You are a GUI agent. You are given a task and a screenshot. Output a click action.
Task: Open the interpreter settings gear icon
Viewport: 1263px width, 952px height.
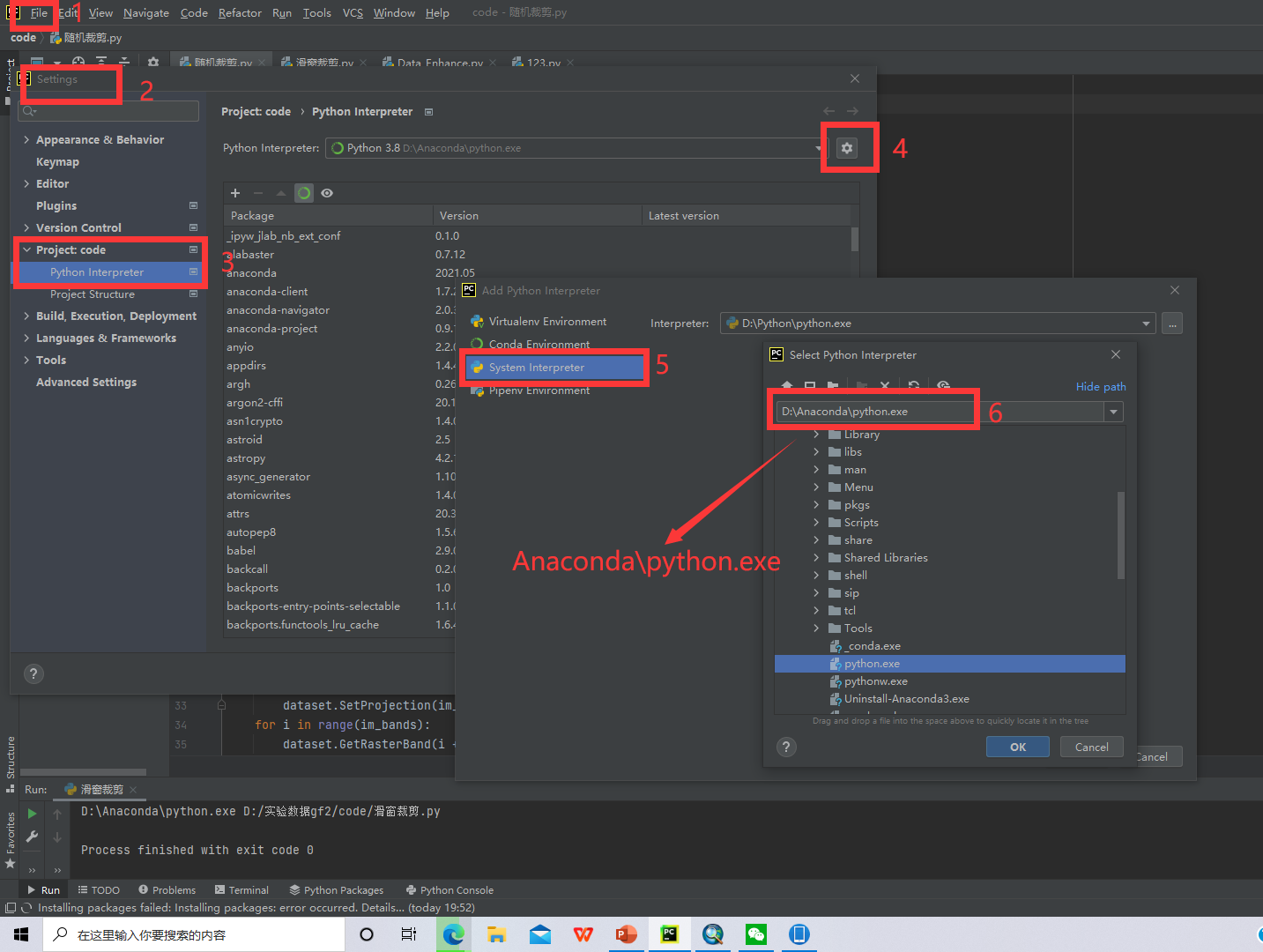pyautogui.click(x=848, y=147)
